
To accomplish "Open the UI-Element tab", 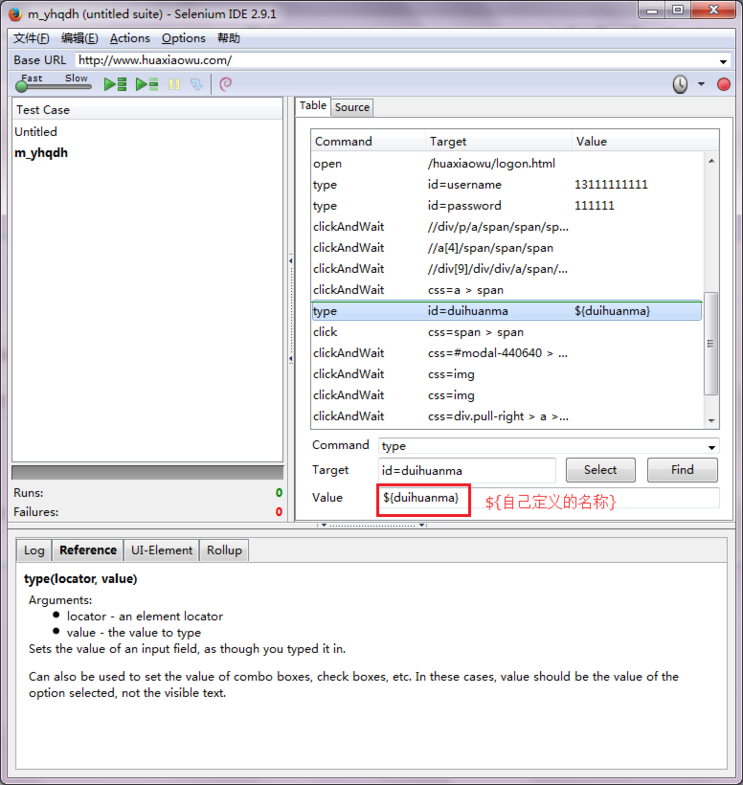I will pyautogui.click(x=161, y=550).
